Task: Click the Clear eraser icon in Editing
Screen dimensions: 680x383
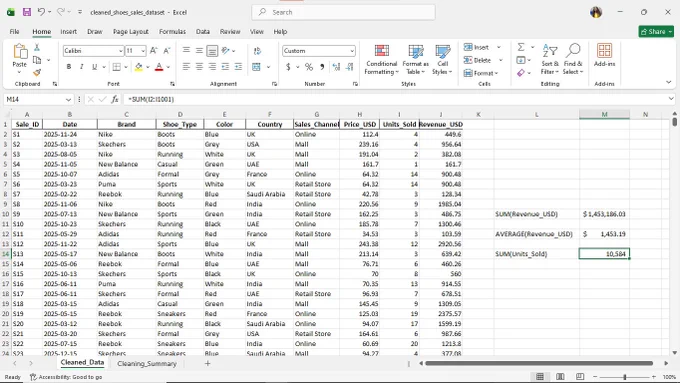Action: point(521,73)
